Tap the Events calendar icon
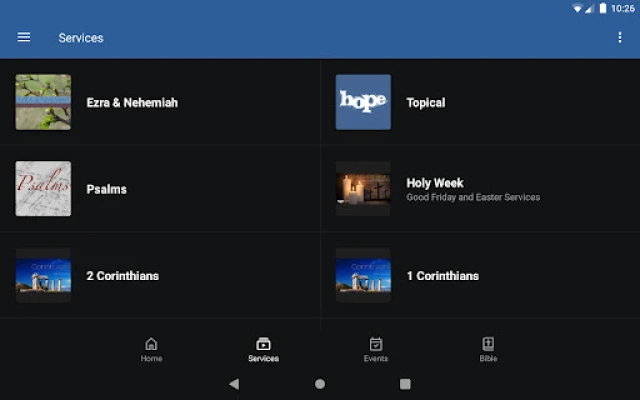The image size is (640, 400). [x=376, y=344]
